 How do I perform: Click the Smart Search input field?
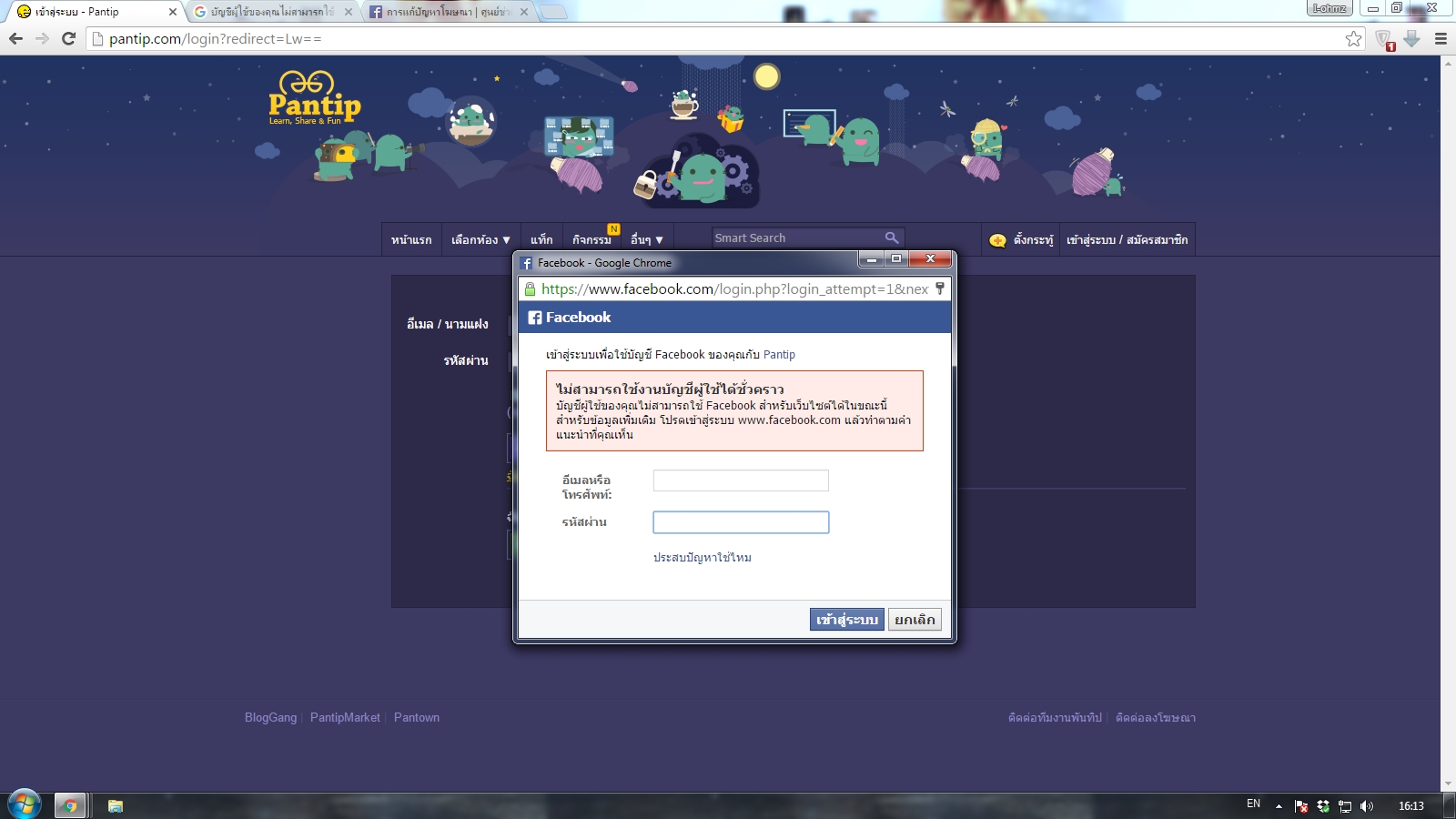pyautogui.click(x=798, y=238)
